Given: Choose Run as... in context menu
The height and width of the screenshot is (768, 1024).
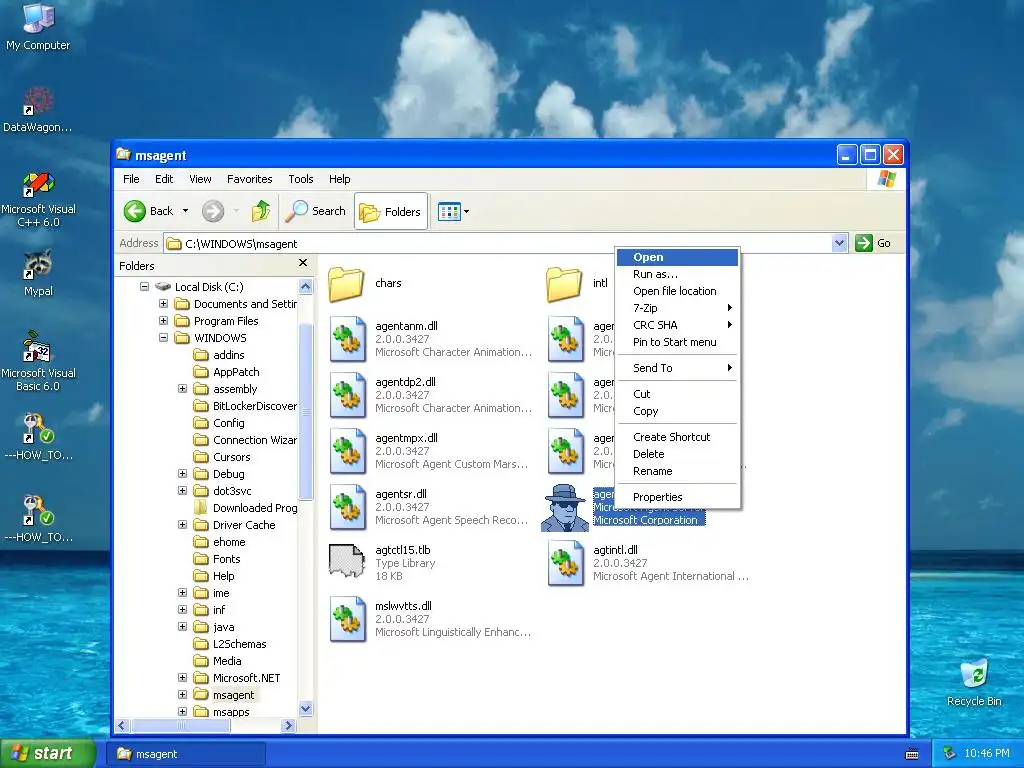Looking at the screenshot, I should (x=677, y=274).
